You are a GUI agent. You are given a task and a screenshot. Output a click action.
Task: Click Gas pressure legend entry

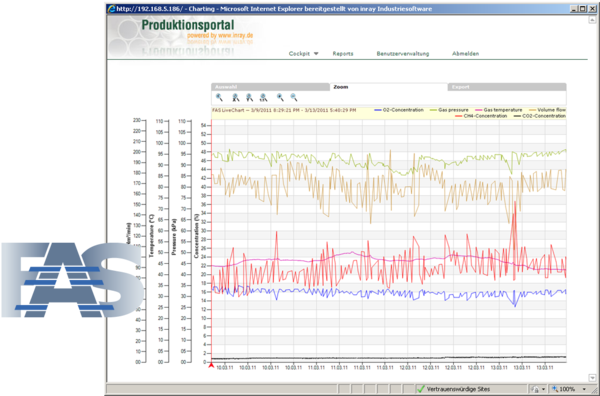(x=449, y=110)
